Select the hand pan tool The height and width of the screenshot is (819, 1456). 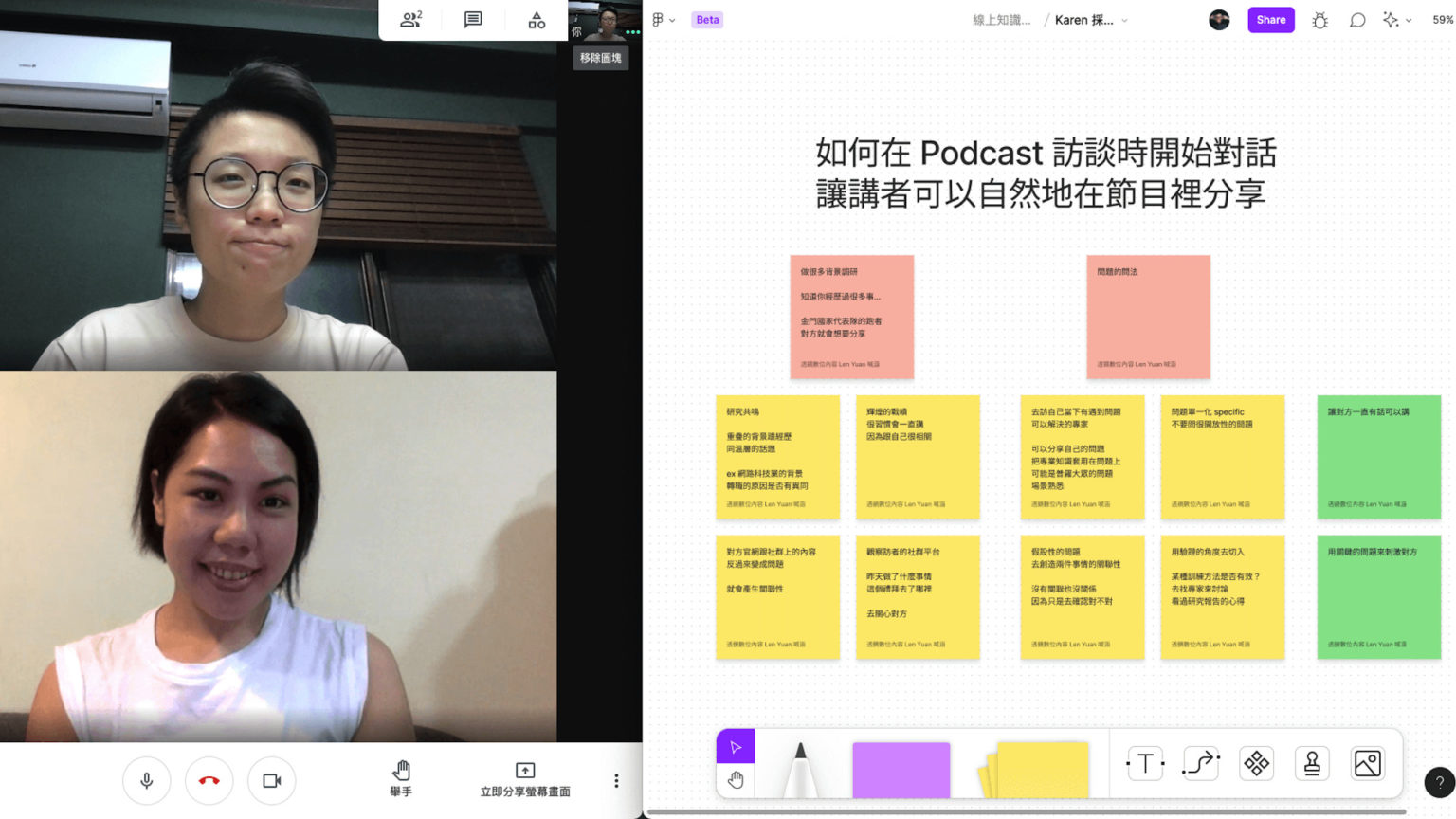coord(736,780)
